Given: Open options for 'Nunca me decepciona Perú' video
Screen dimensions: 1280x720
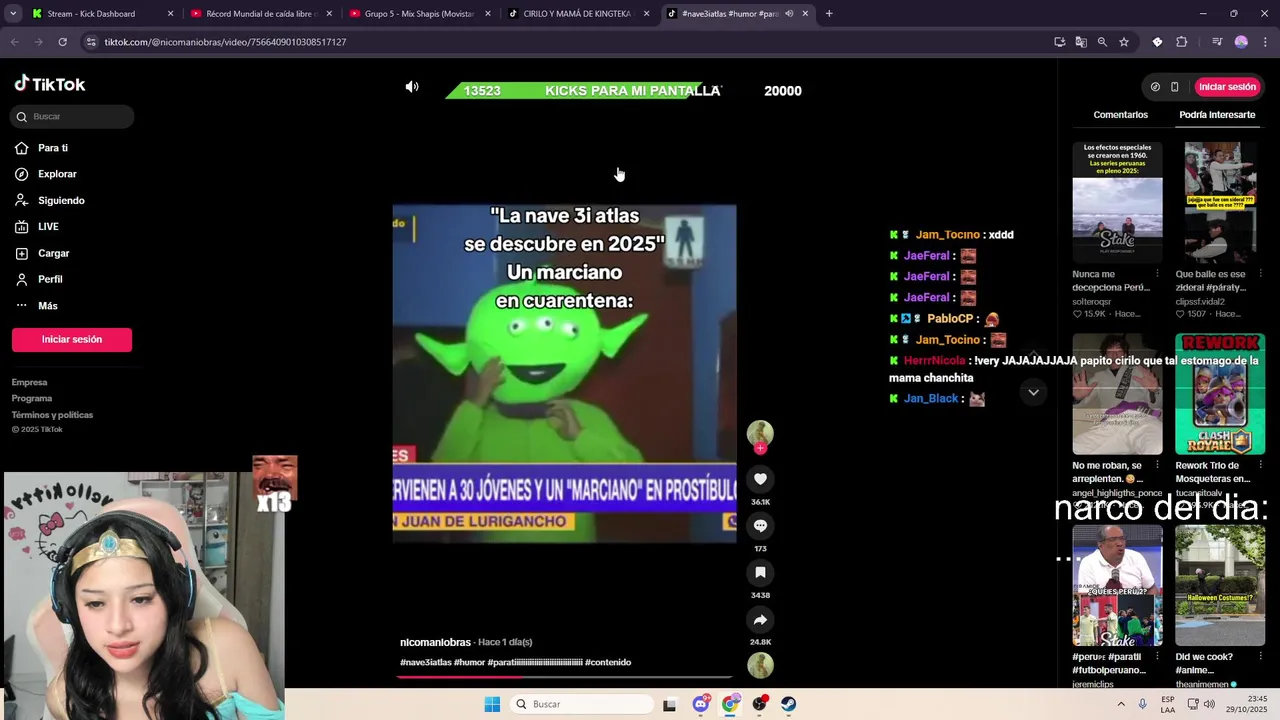Looking at the screenshot, I should pyautogui.click(x=1157, y=274).
